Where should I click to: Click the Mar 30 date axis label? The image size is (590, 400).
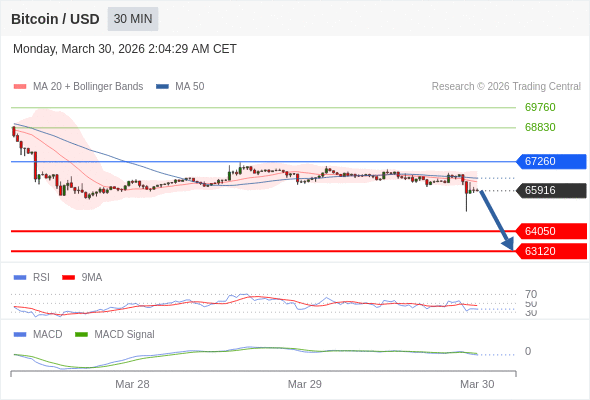pos(477,384)
